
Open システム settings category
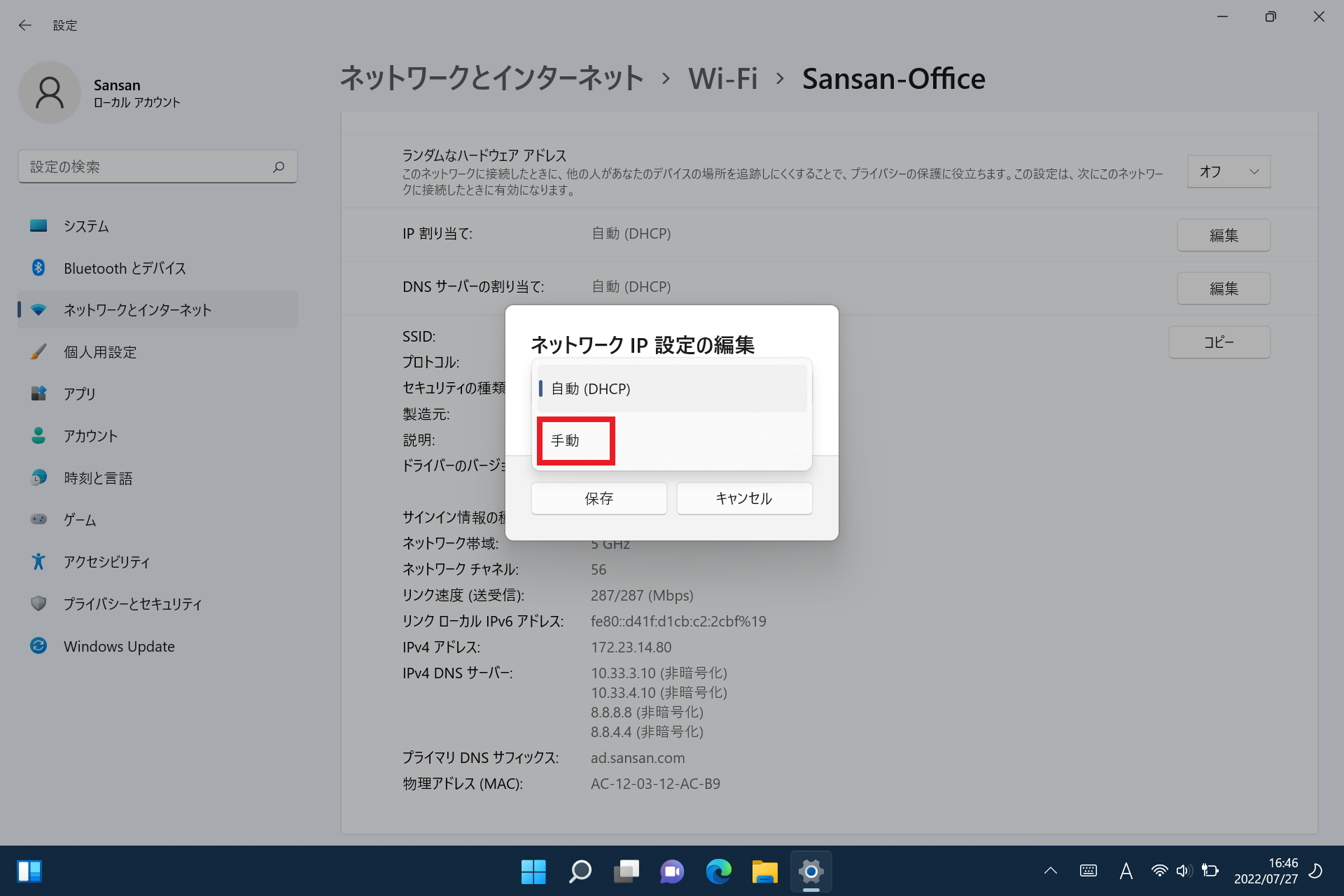coord(157,226)
